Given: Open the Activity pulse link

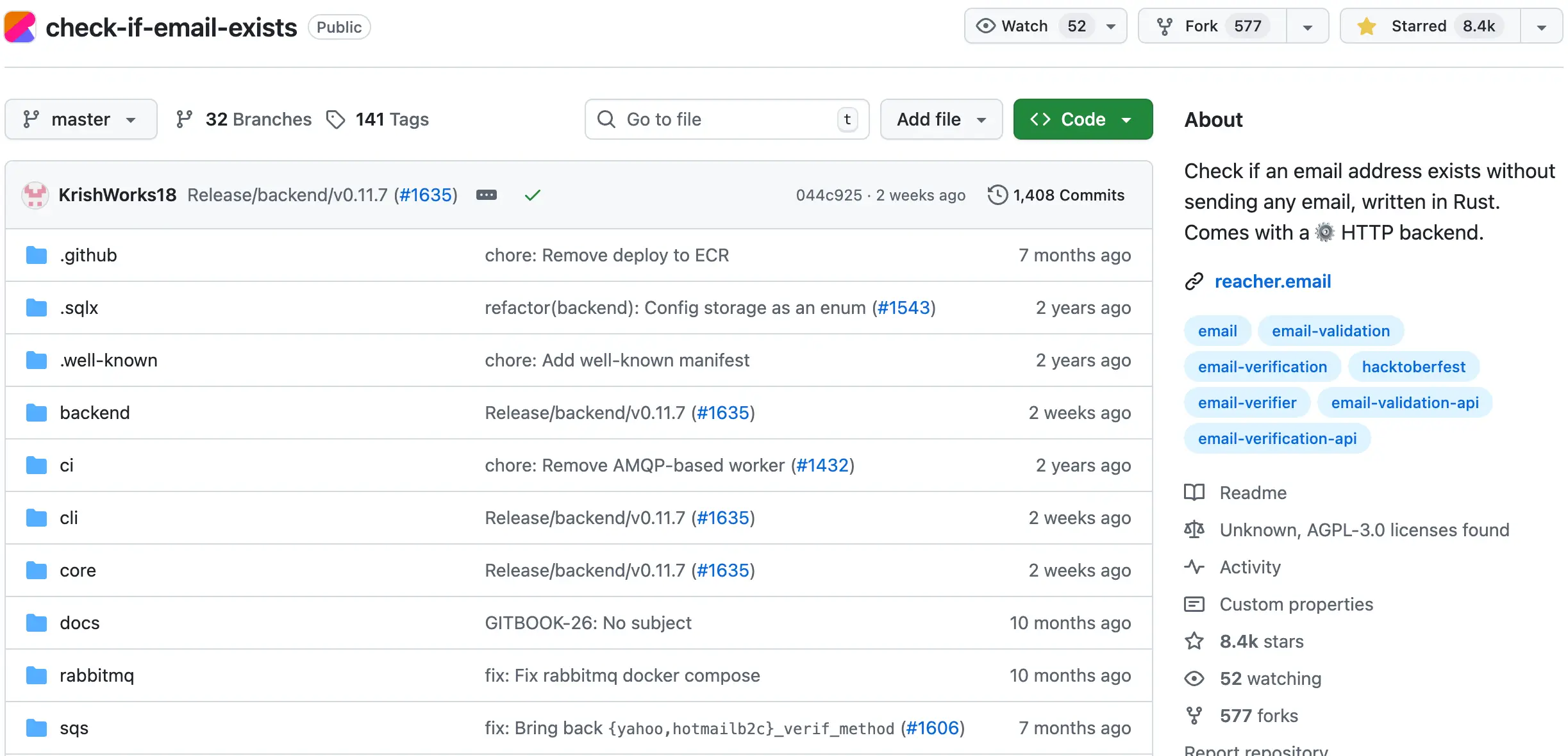Looking at the screenshot, I should [1249, 567].
